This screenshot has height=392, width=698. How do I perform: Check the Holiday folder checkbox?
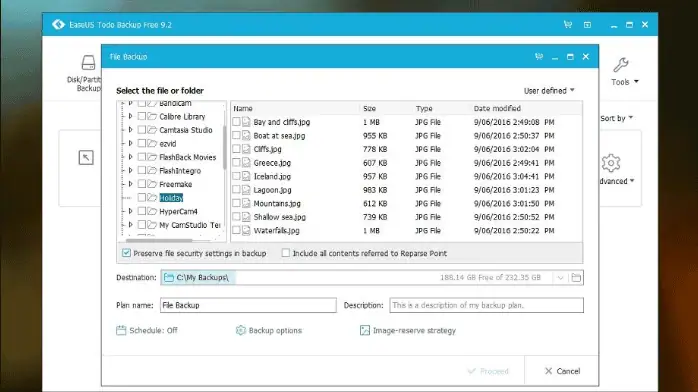click(142, 197)
